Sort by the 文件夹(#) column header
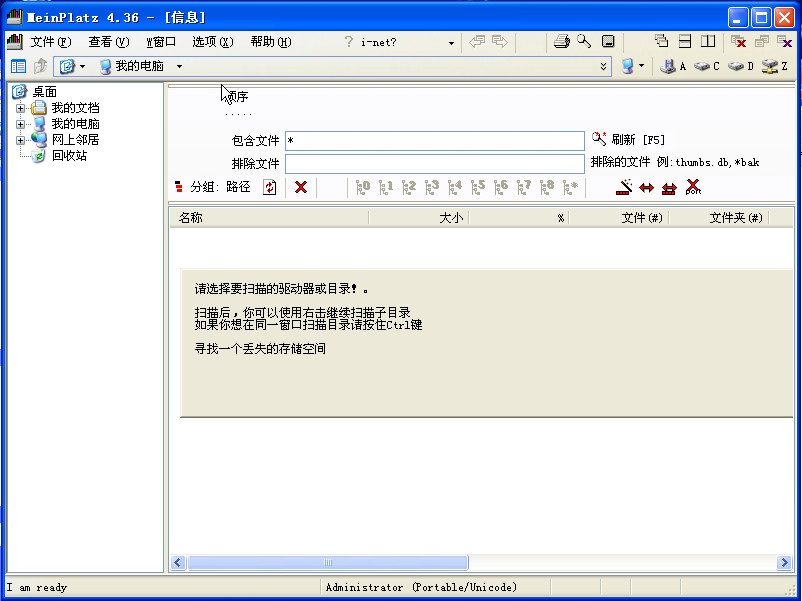The image size is (802, 601). tap(719, 218)
